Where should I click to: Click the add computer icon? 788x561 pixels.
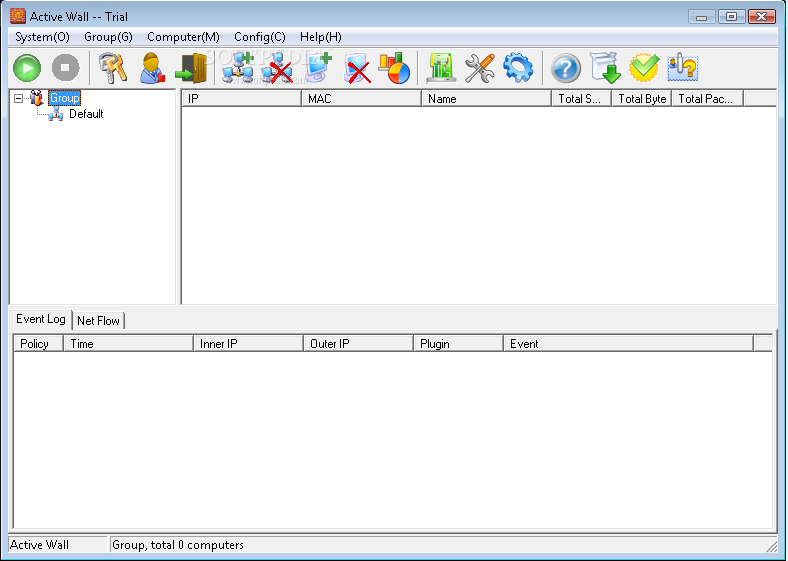[318, 68]
